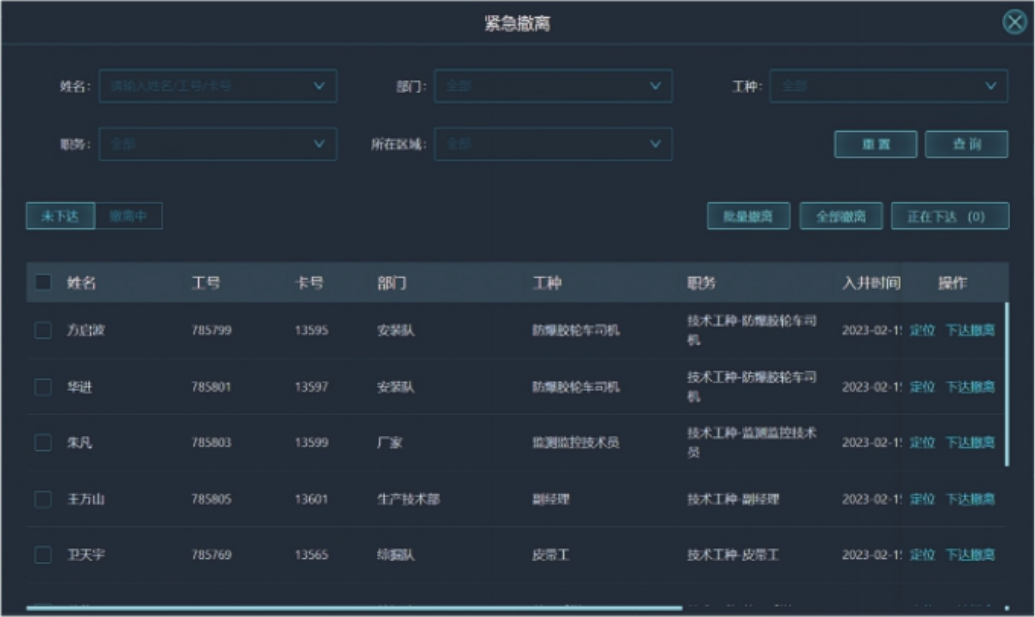Click the 批量撤离 batch evacuate button

tap(749, 216)
